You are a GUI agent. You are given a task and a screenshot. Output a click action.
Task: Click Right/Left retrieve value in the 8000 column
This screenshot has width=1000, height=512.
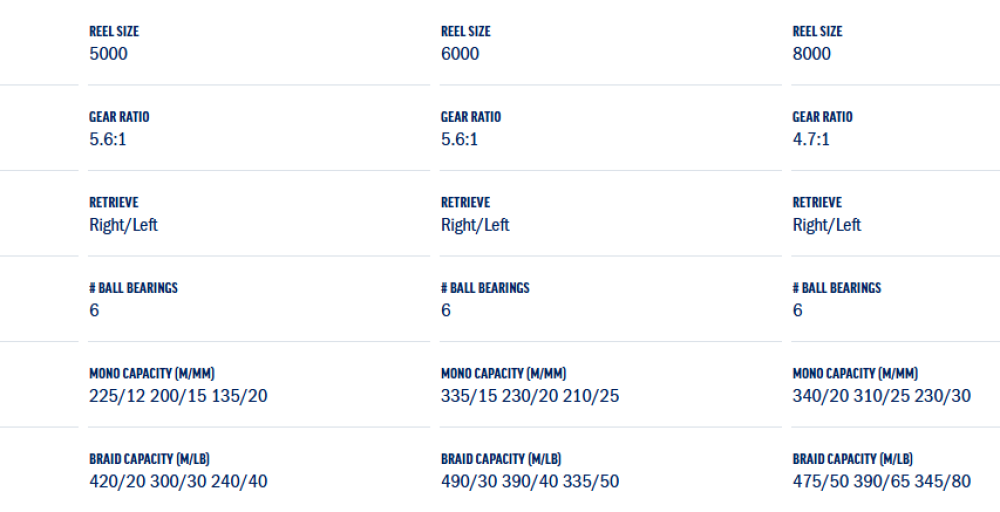pyautogui.click(x=826, y=225)
